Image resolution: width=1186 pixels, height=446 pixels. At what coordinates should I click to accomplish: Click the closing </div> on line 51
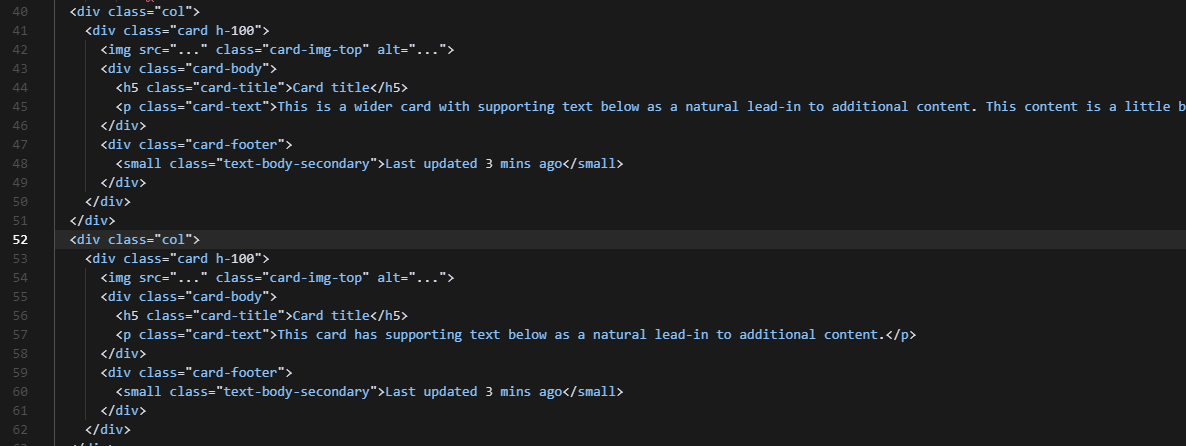[x=92, y=221]
